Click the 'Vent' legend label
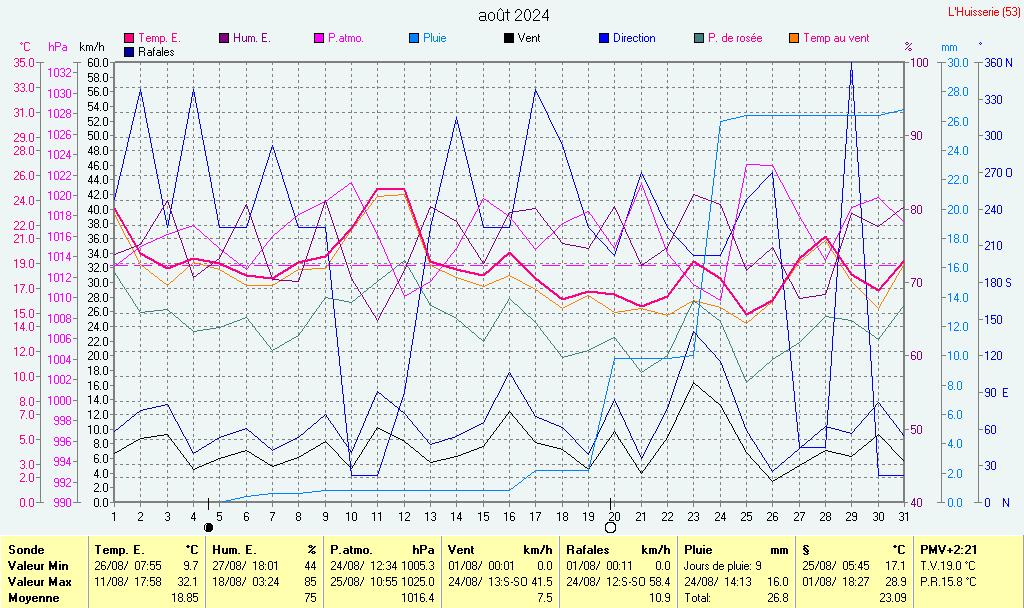The image size is (1024, 608). (x=529, y=39)
